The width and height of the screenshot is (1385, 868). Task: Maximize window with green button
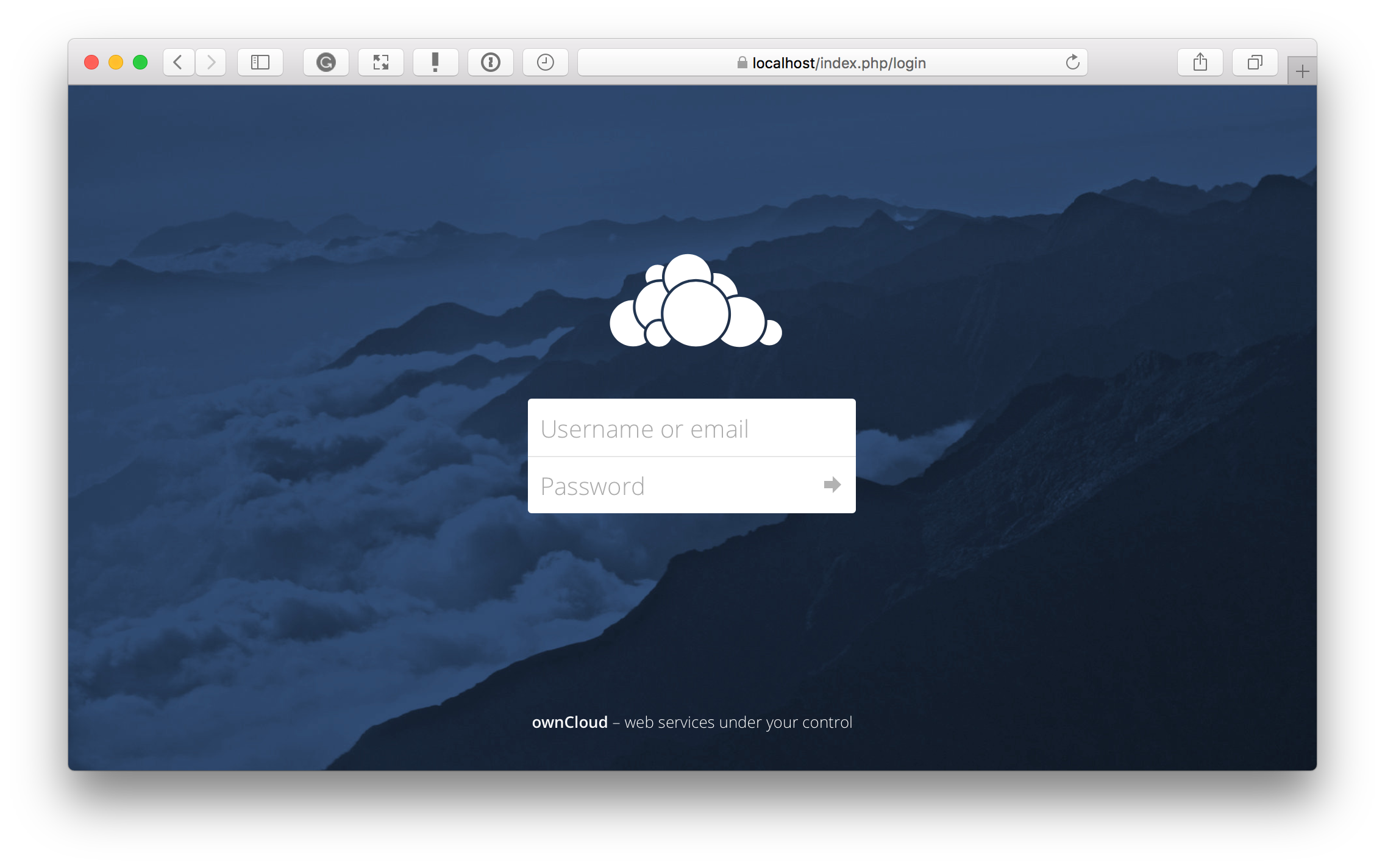click(140, 62)
